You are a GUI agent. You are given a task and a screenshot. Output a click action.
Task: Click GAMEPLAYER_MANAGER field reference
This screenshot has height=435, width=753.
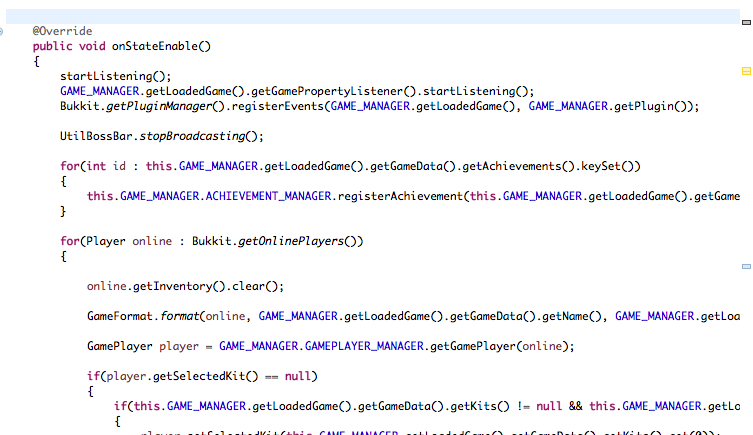(x=364, y=346)
